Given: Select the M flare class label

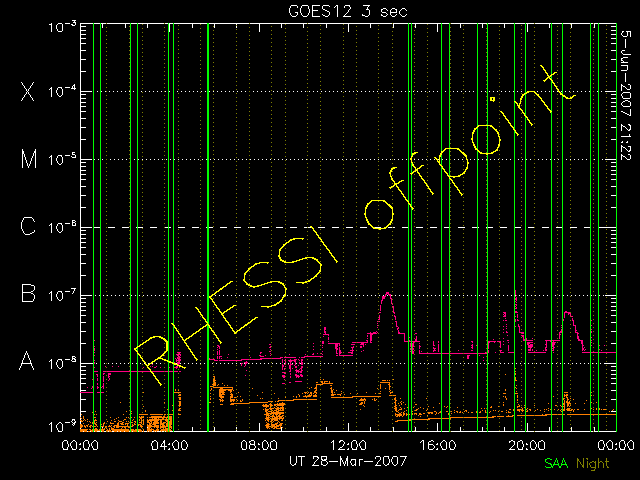Looking at the screenshot, I should tap(29, 159).
